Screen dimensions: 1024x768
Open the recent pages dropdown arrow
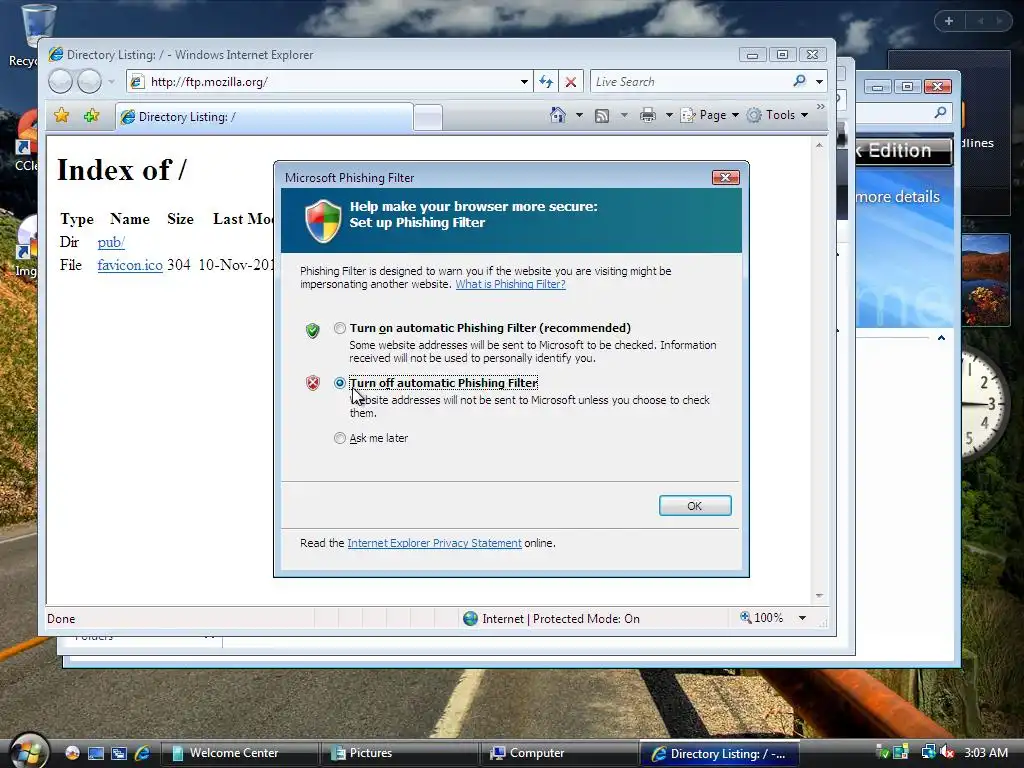(x=111, y=82)
